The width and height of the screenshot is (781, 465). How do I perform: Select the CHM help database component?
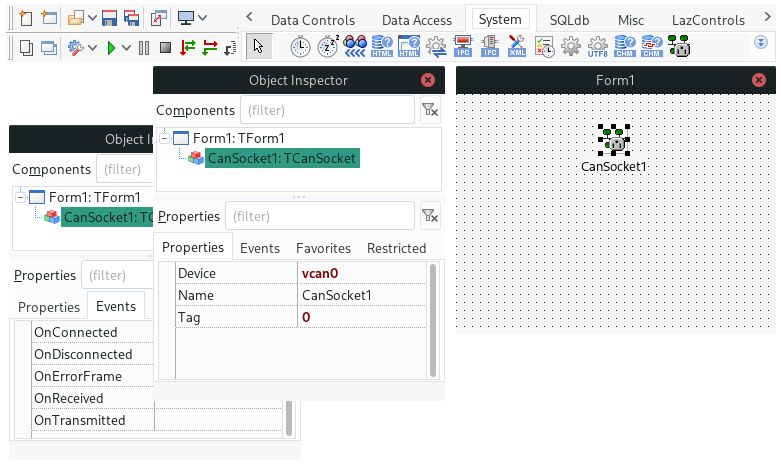pyautogui.click(x=625, y=46)
